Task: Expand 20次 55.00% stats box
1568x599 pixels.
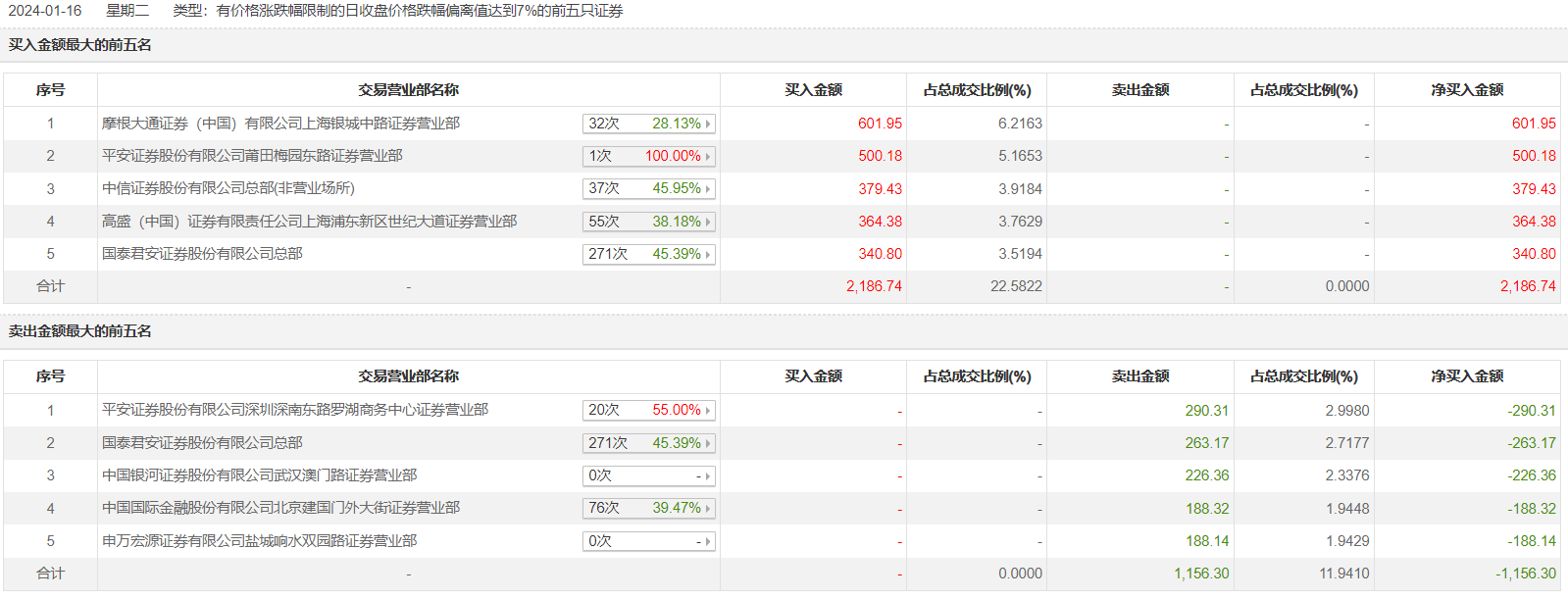Action: (649, 410)
